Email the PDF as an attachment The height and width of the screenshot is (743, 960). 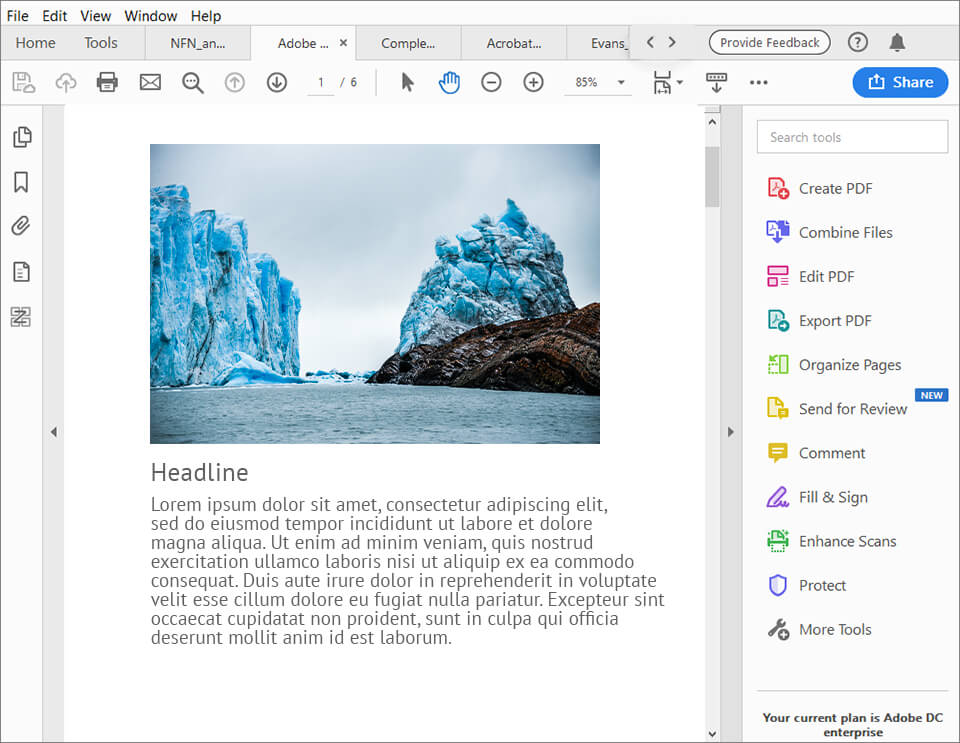click(x=150, y=82)
